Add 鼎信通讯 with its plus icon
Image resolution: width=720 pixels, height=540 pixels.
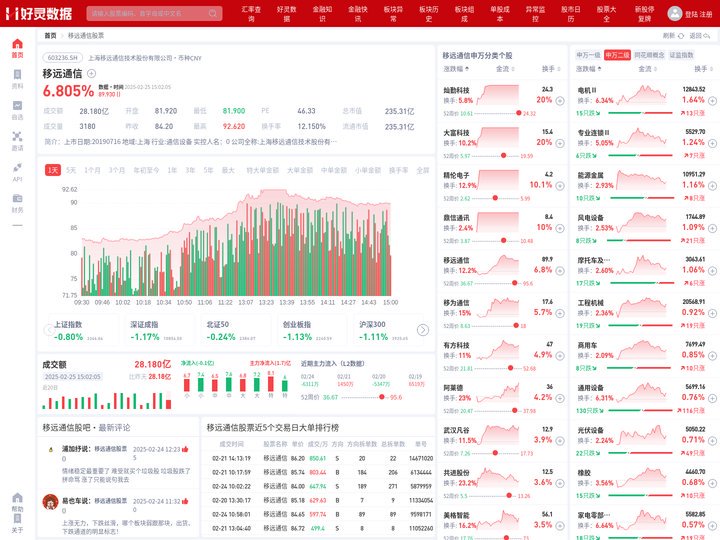[x=560, y=228]
